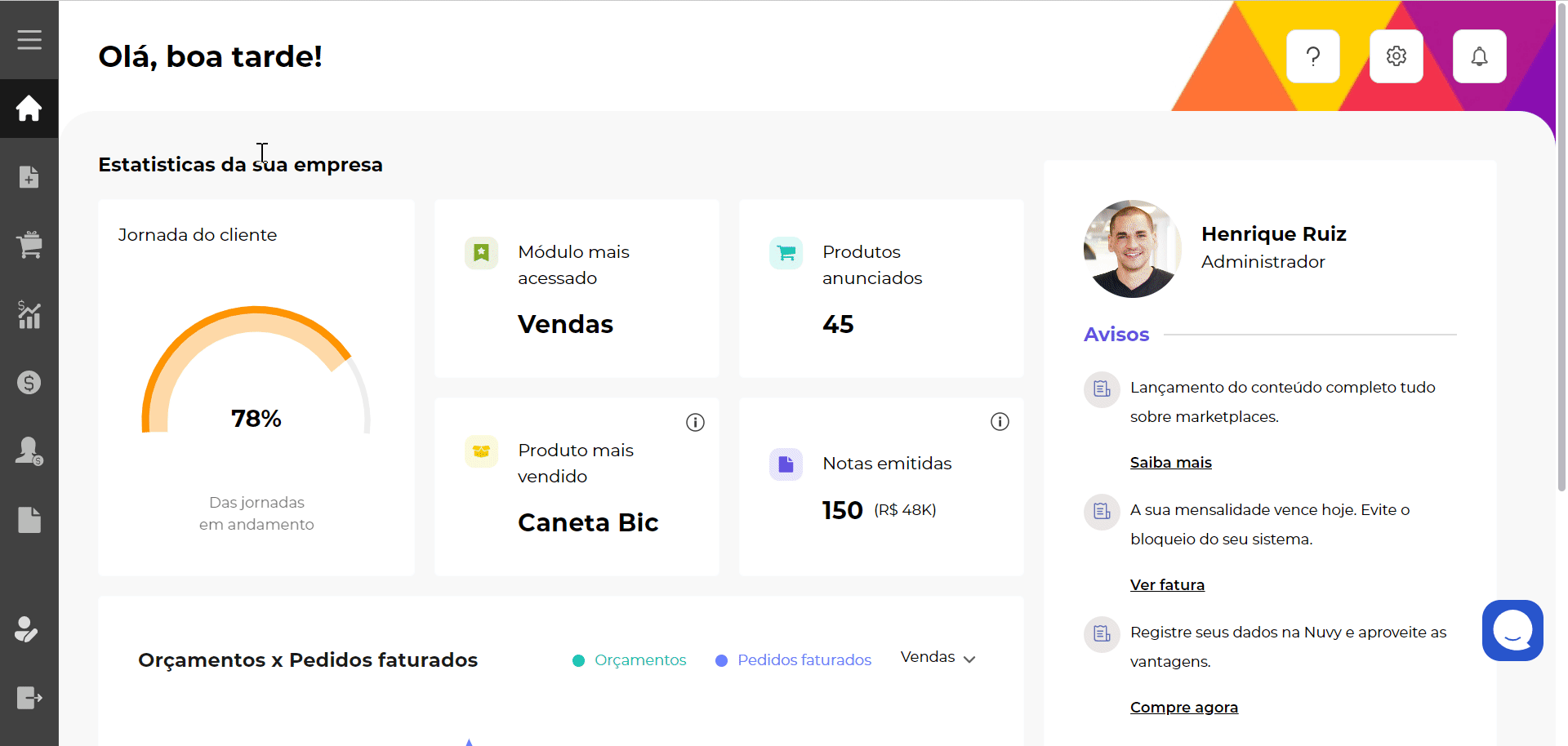Expand the Vendas dropdown on chart
Viewport: 1568px width, 746px height.
point(938,658)
